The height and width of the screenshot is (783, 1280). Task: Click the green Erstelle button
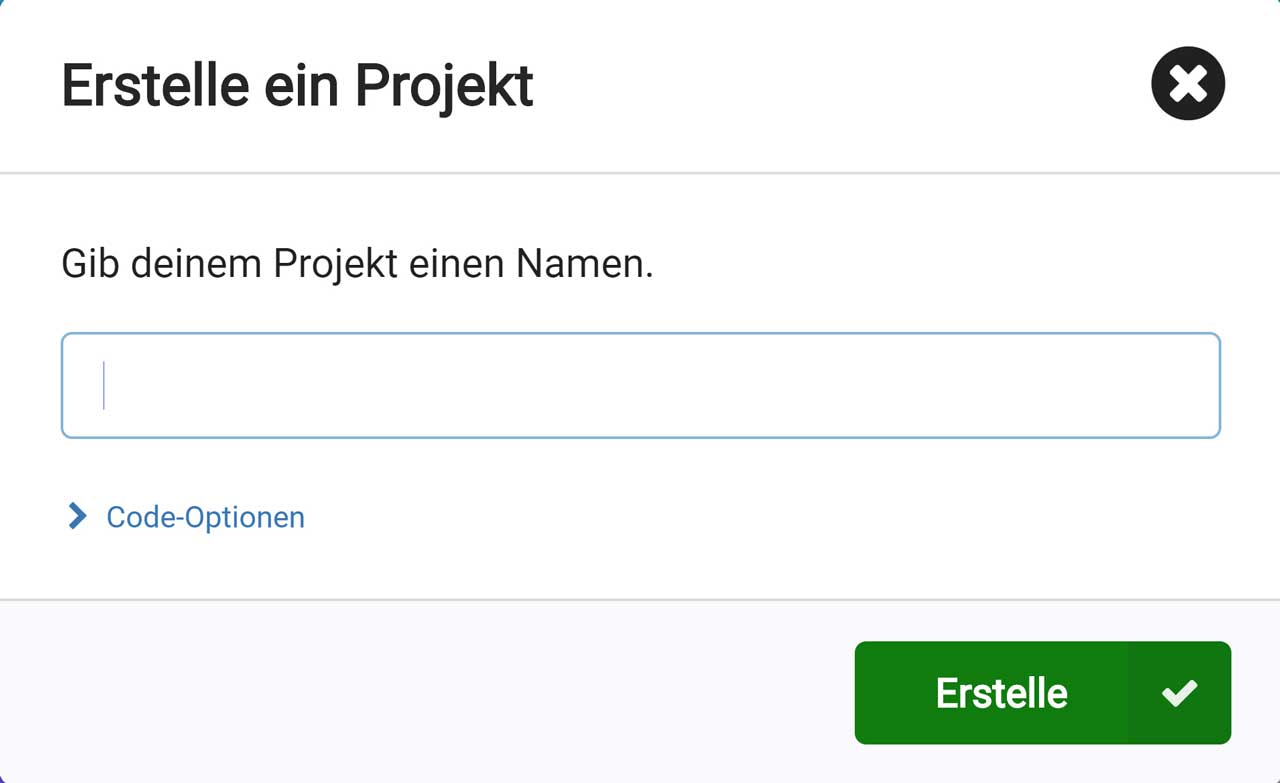(1043, 693)
